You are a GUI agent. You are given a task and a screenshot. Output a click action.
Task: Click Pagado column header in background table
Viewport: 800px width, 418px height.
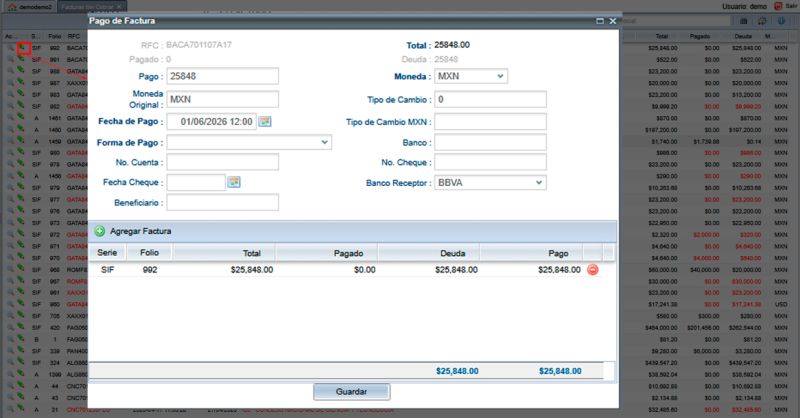tap(699, 36)
